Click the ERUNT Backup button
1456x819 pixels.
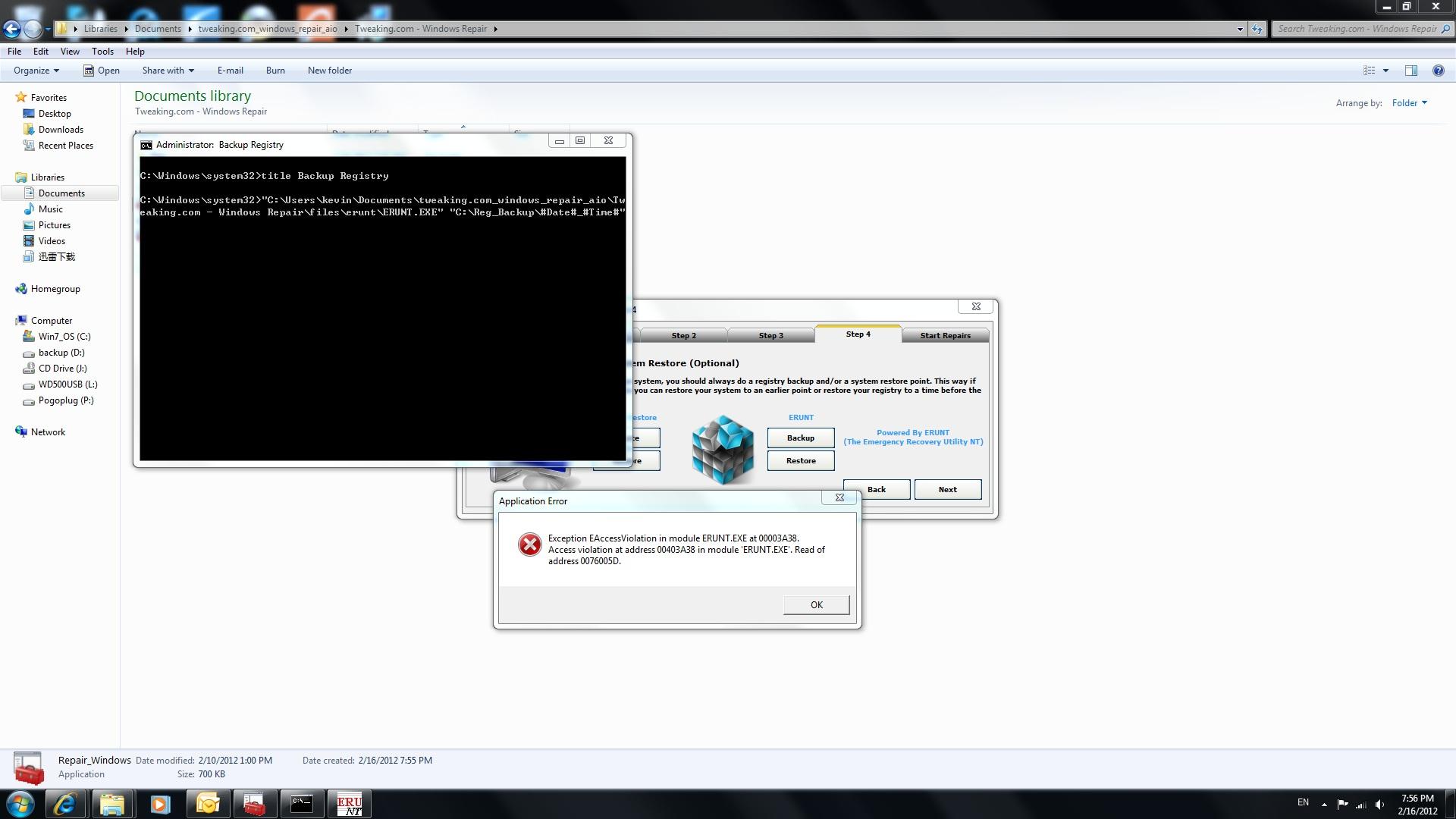click(x=800, y=438)
